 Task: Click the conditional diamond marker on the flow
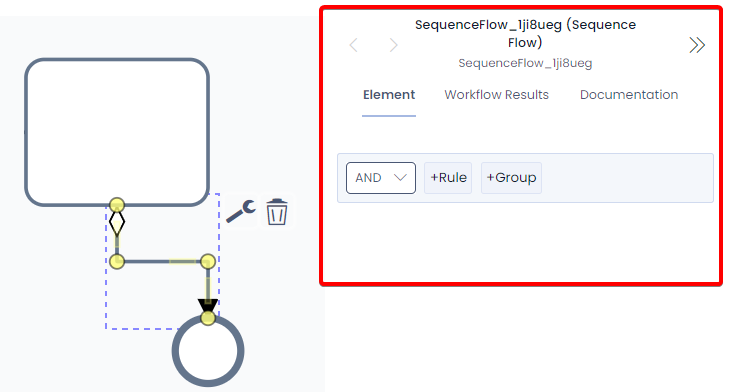pos(117,224)
